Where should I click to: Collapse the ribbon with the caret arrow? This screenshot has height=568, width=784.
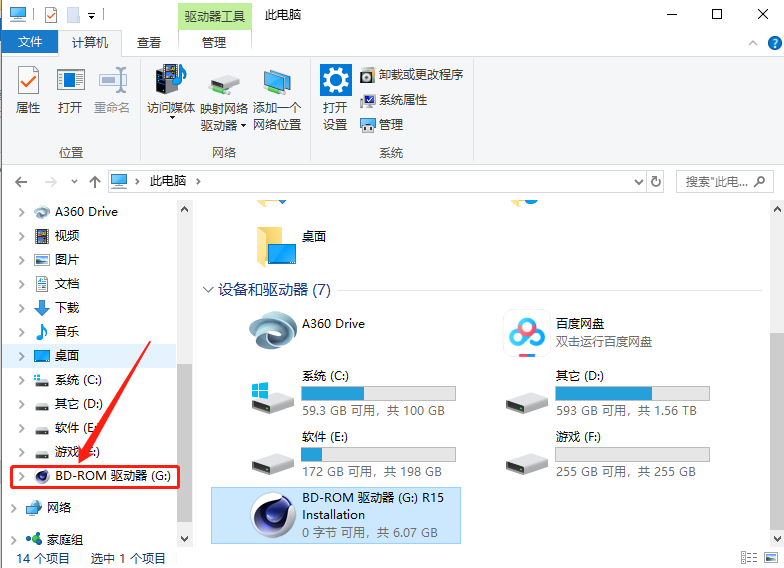(753, 44)
